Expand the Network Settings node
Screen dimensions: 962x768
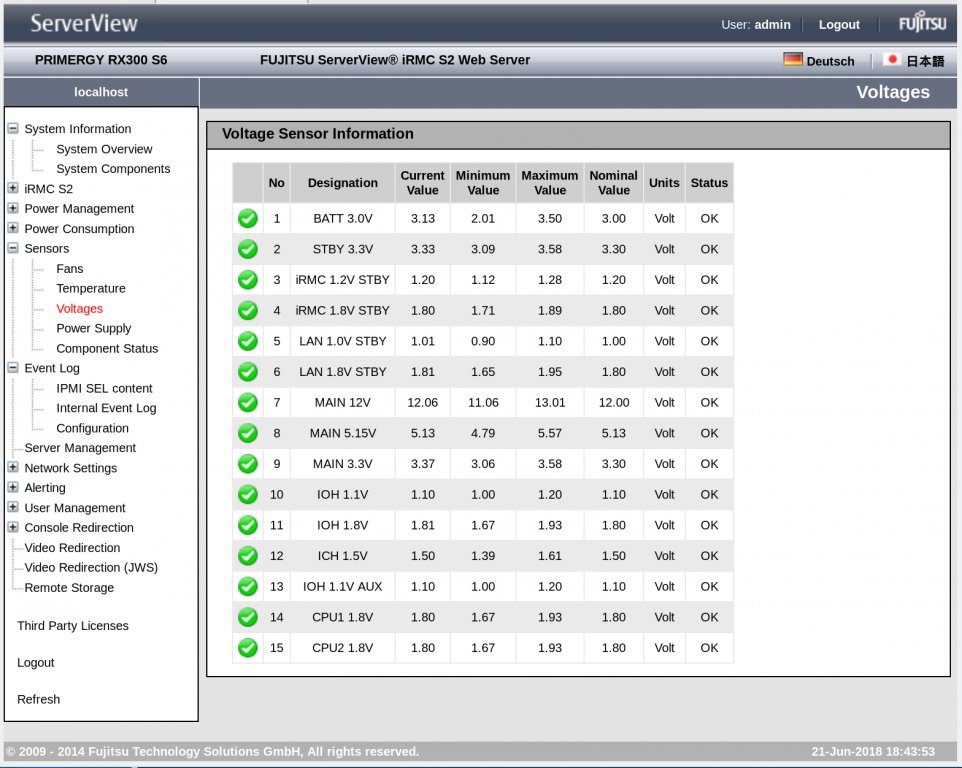coord(13,467)
